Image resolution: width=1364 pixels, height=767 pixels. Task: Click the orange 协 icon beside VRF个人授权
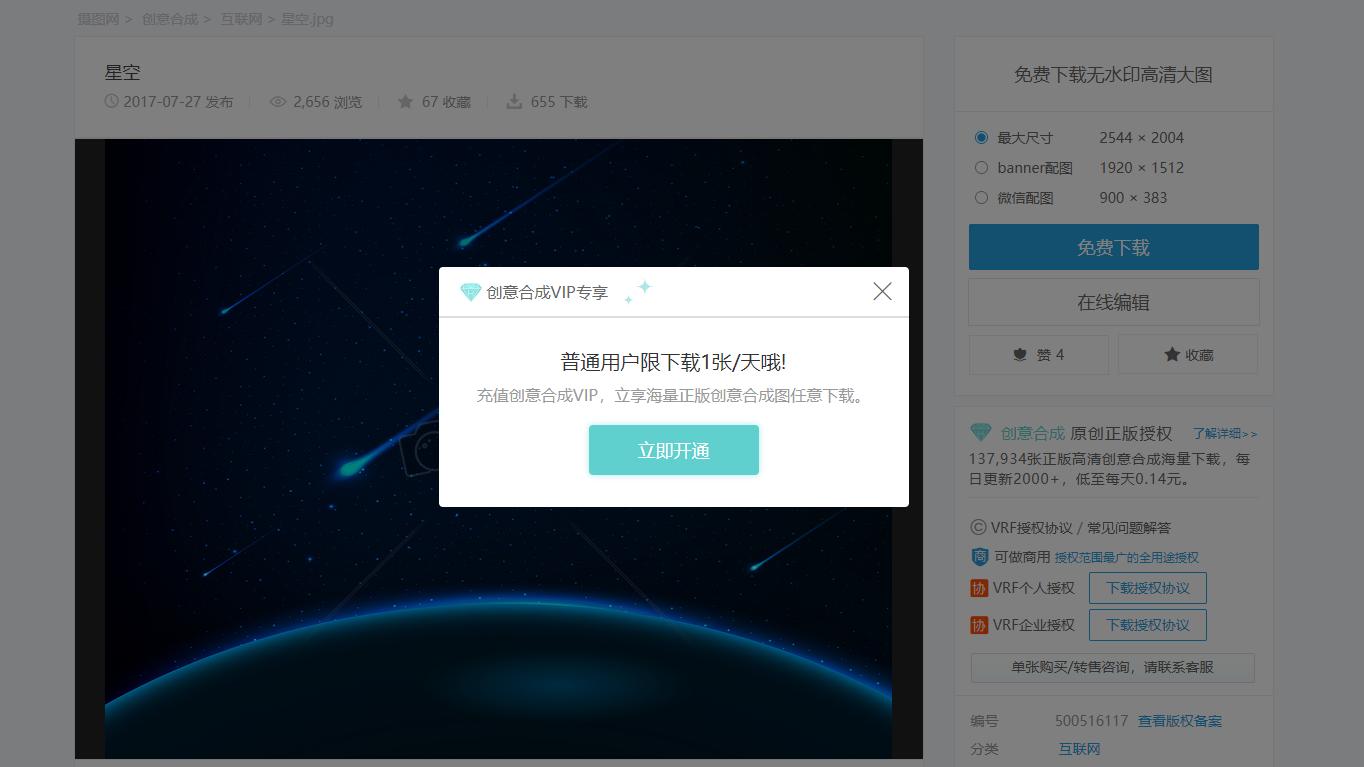pos(978,587)
